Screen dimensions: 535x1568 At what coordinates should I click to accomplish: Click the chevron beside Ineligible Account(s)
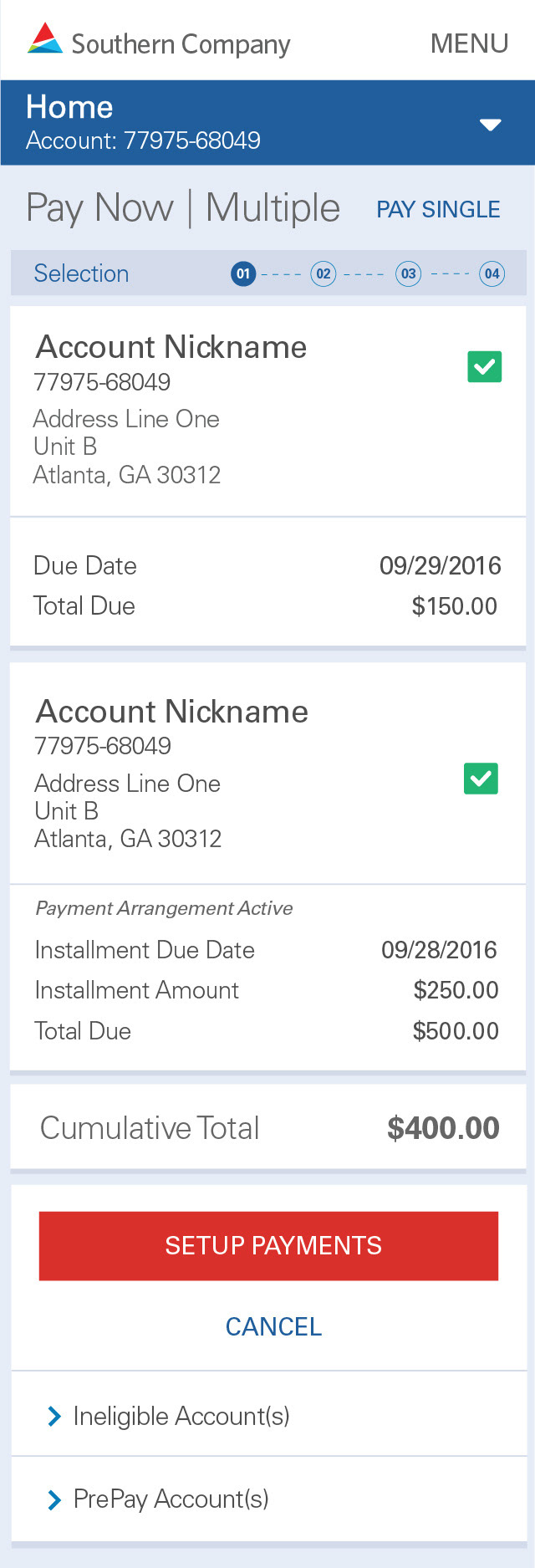[54, 1416]
